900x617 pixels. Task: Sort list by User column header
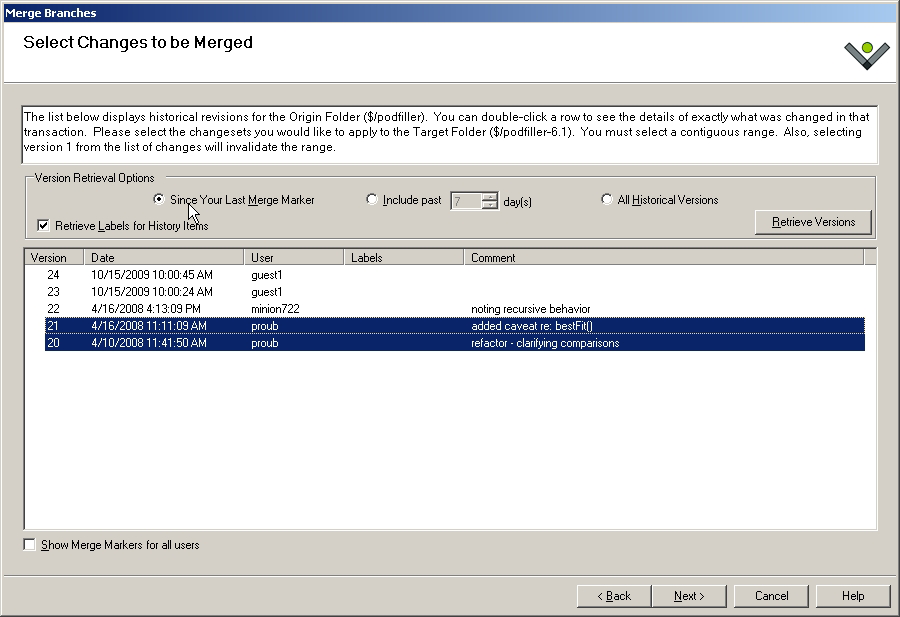294,258
